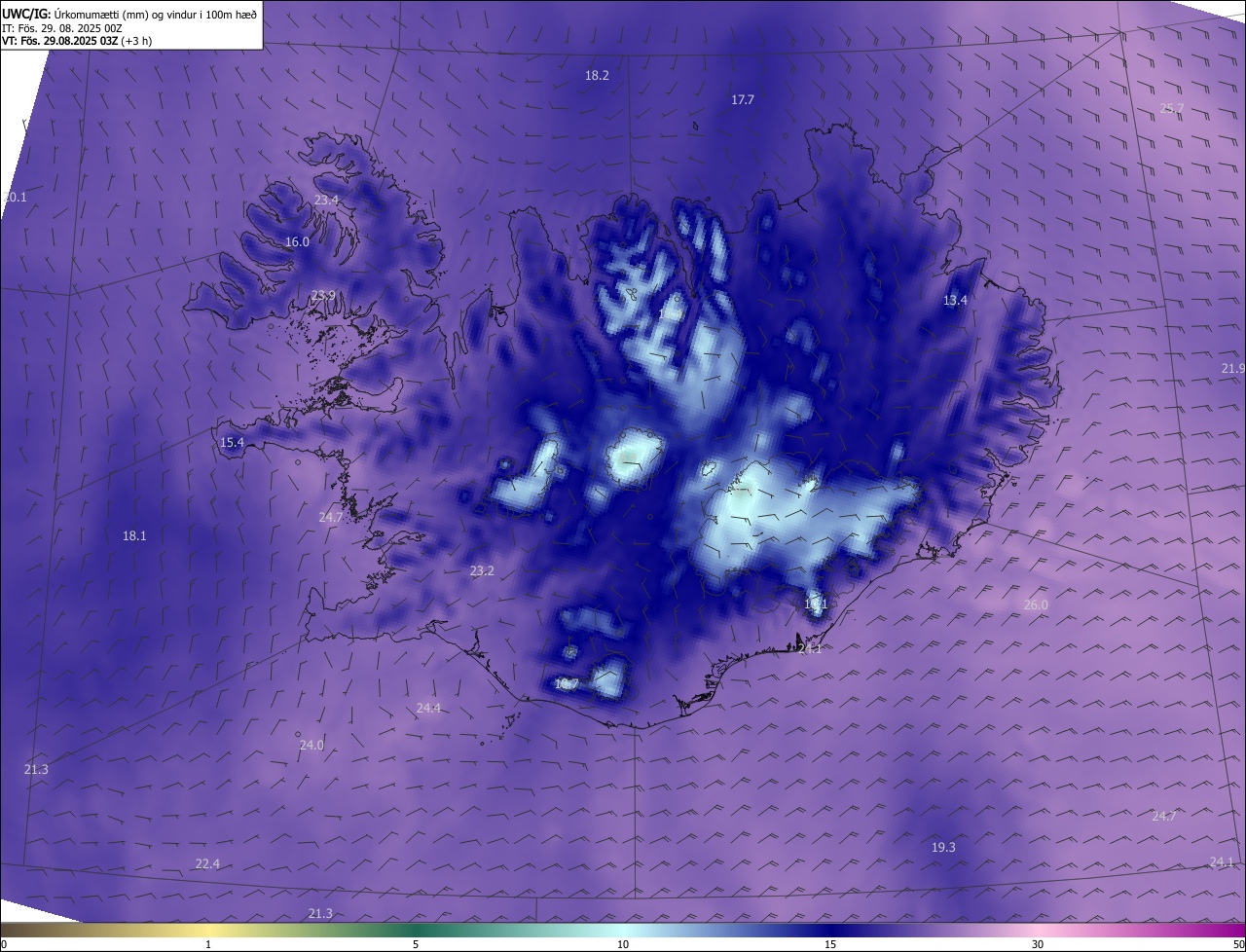
Task: Click the 10 tick on the color scale
Action: tap(623, 944)
